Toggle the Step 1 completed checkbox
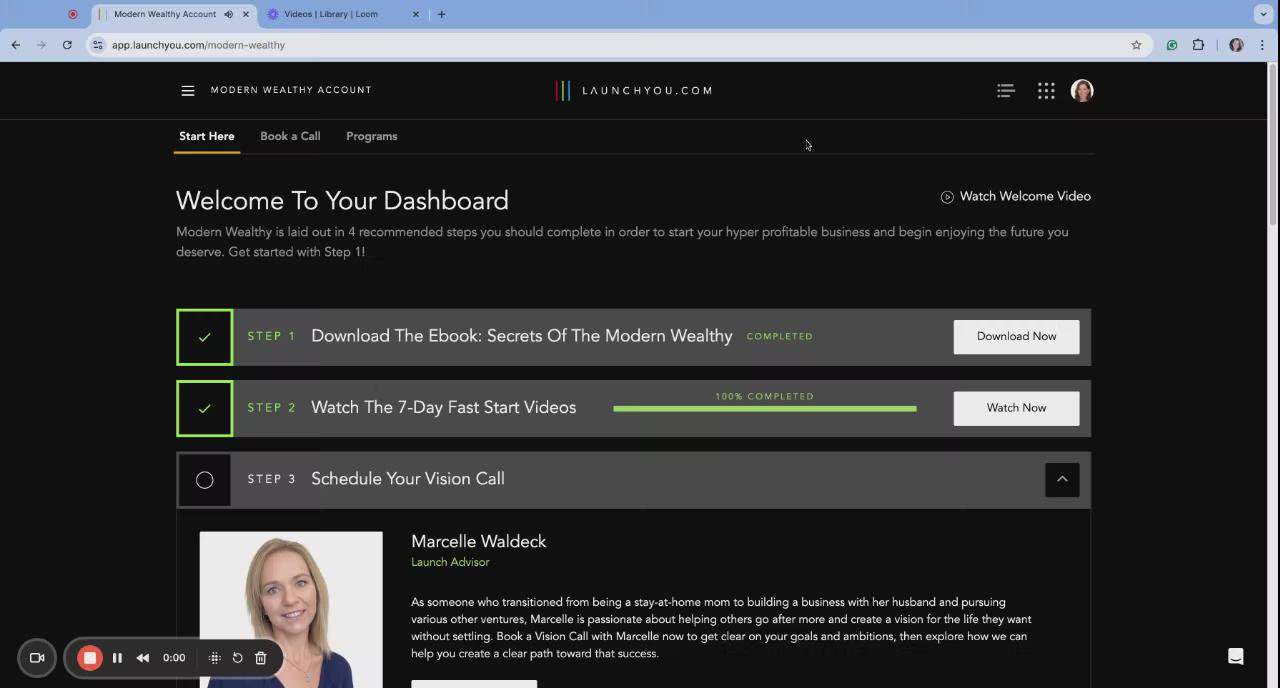This screenshot has height=688, width=1280. coord(205,337)
